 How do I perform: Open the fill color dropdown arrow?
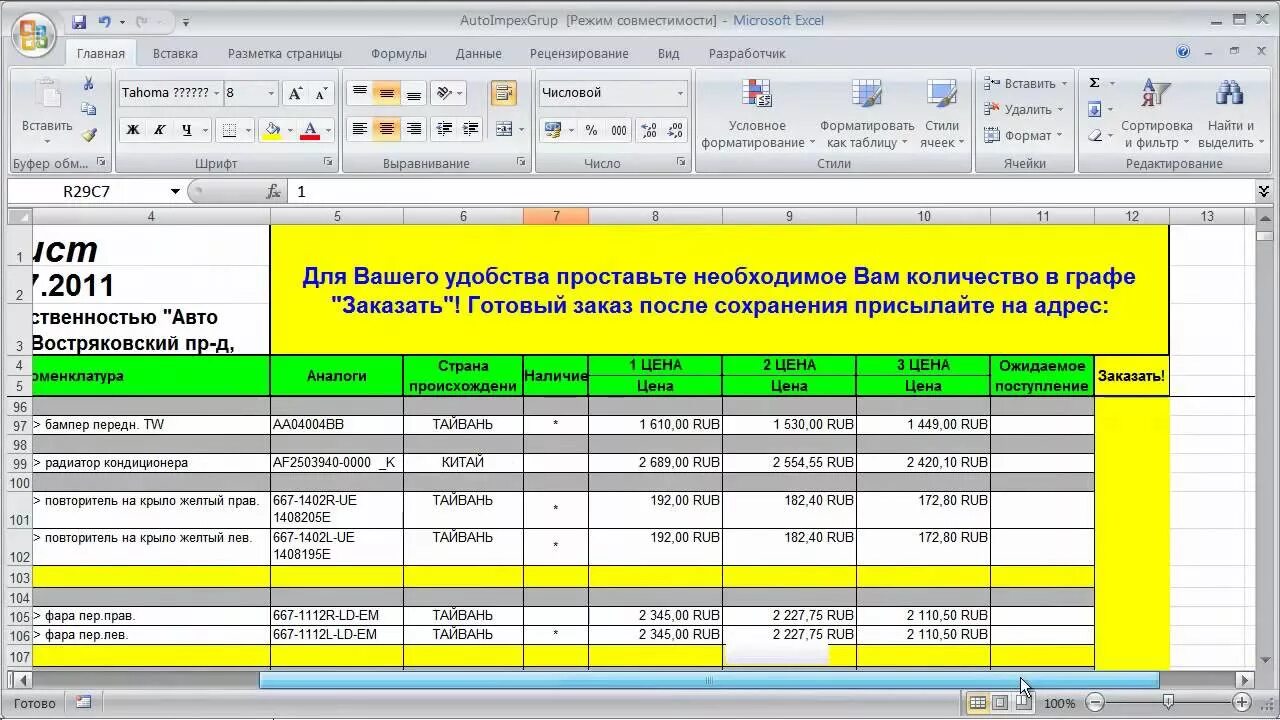(x=290, y=130)
